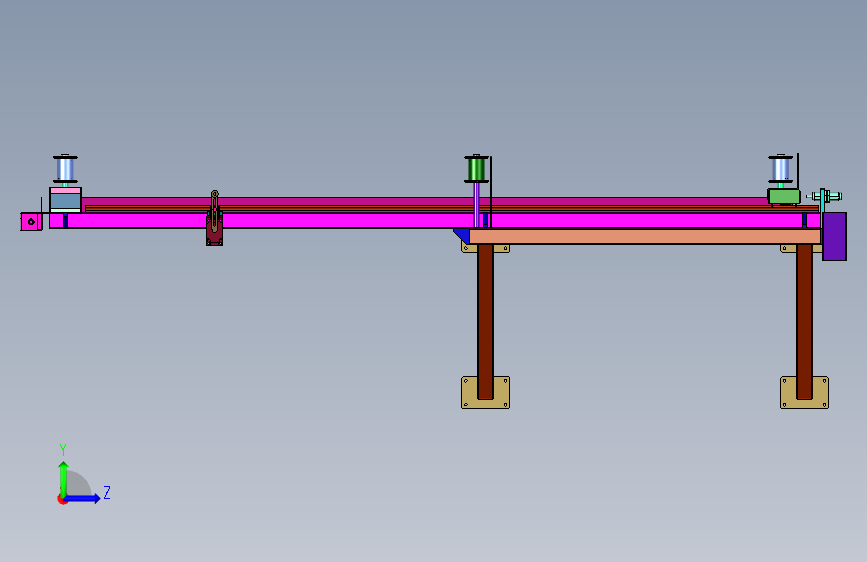Select the blue triangular gusset bracket

pyautogui.click(x=463, y=235)
